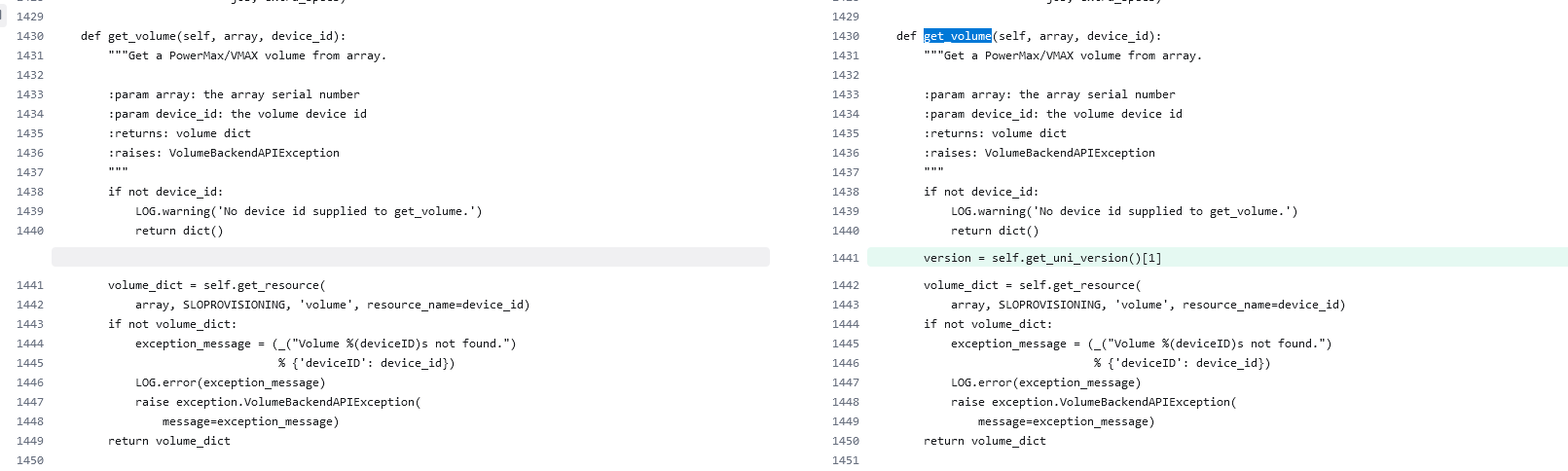Click 'volume_dict = self.get_resource(' in right pane
Screen dimensions: 1568x471
tap(1033, 285)
